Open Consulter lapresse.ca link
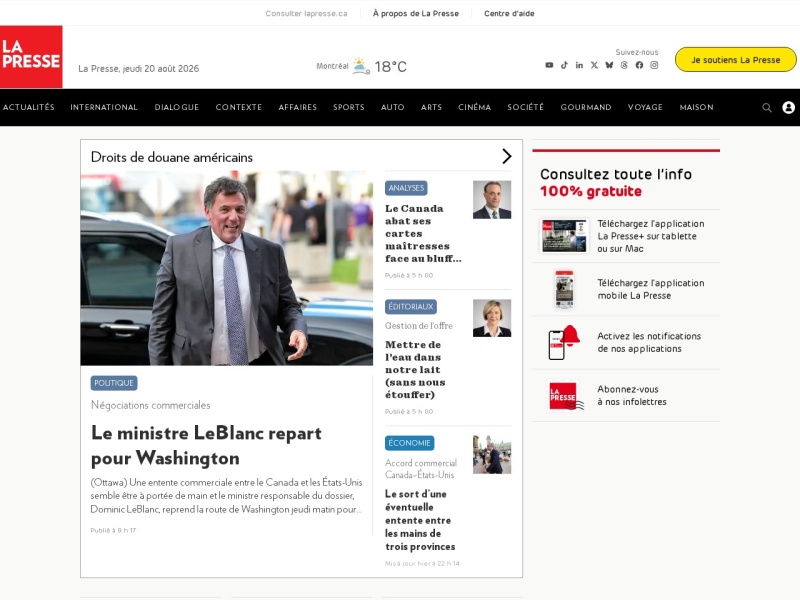This screenshot has height=600, width=800. [306, 13]
